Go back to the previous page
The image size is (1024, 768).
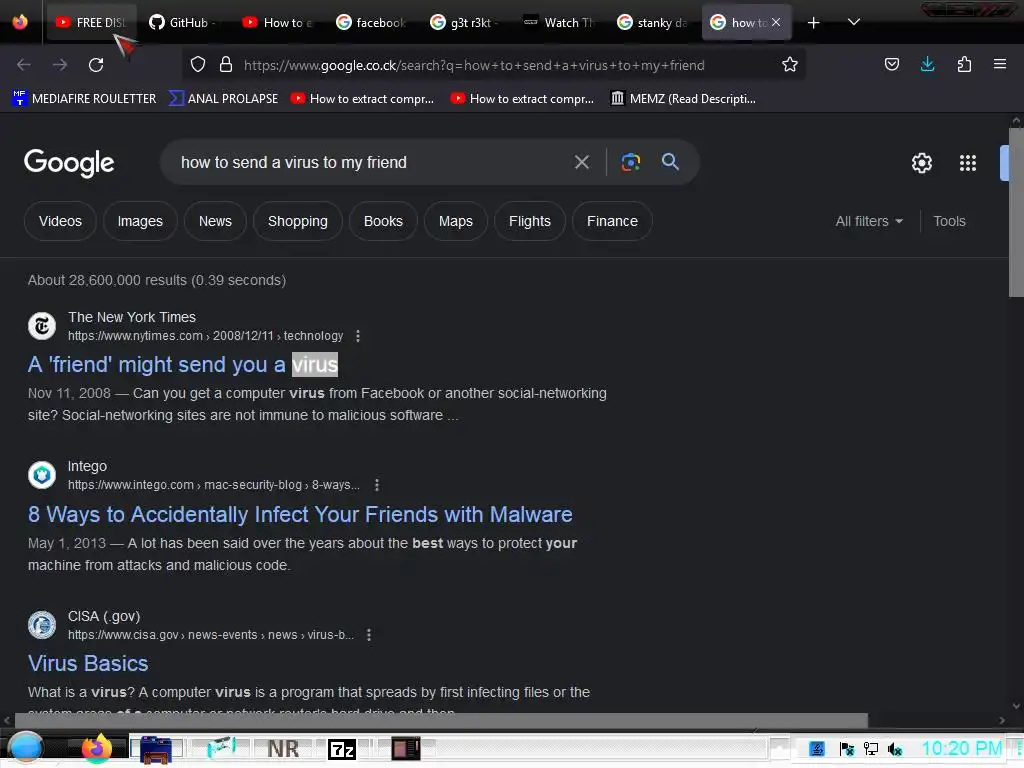point(24,65)
